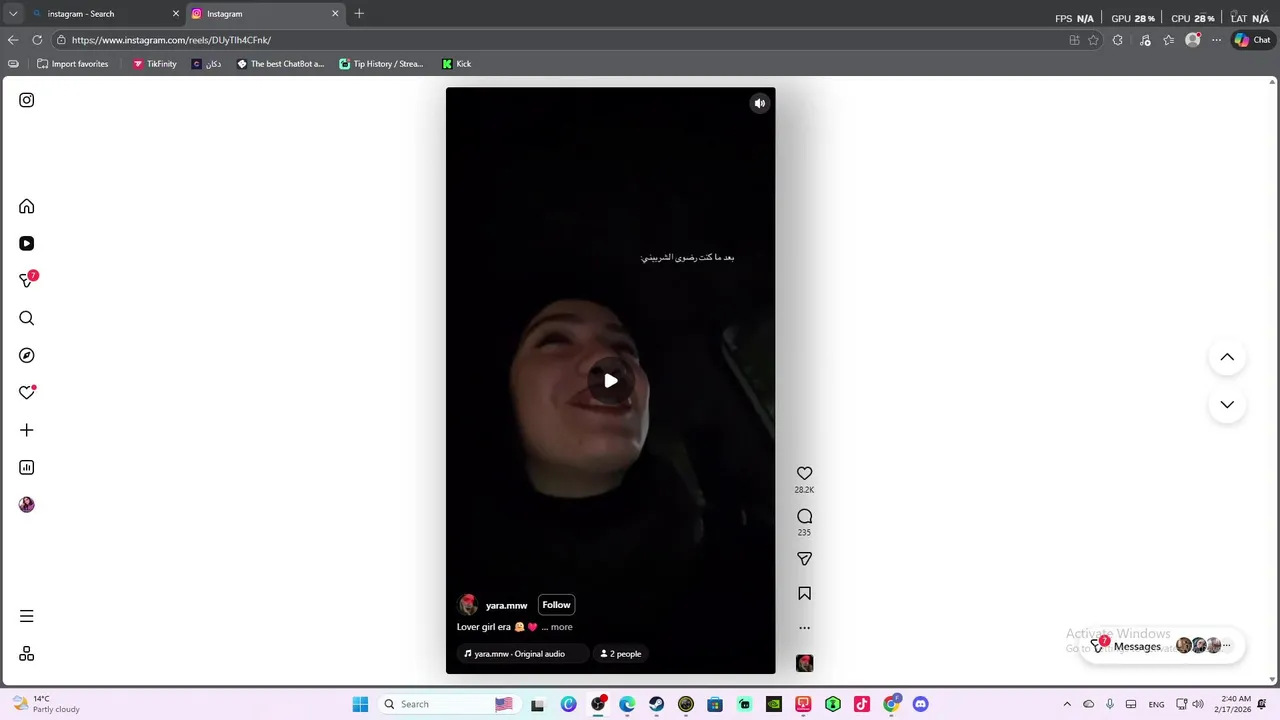The image size is (1280, 720).
Task: Open 'Import favorites' bookmark
Action: click(x=72, y=64)
